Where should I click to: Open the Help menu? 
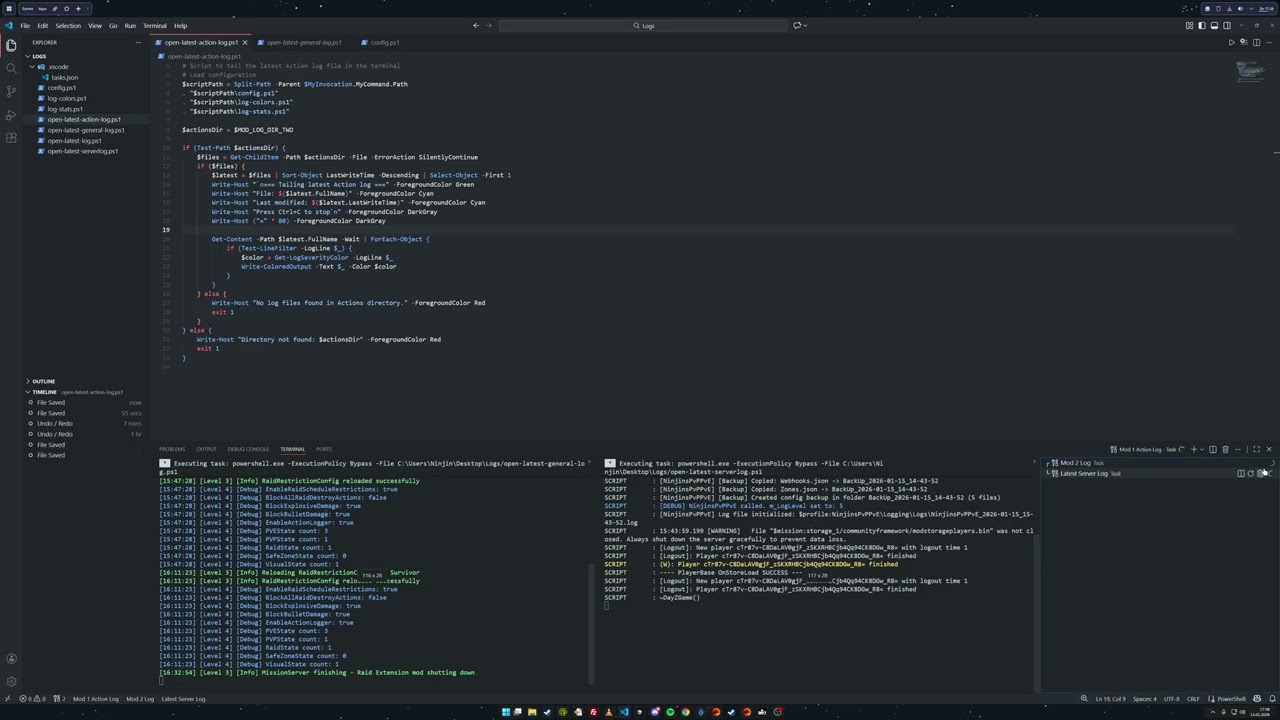point(180,26)
